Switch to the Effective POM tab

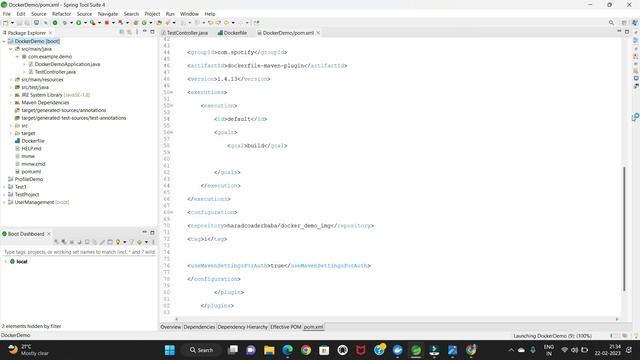286,327
